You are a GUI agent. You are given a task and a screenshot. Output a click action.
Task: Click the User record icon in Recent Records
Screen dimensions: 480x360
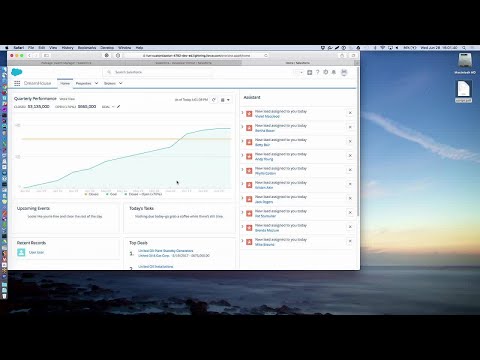21,252
